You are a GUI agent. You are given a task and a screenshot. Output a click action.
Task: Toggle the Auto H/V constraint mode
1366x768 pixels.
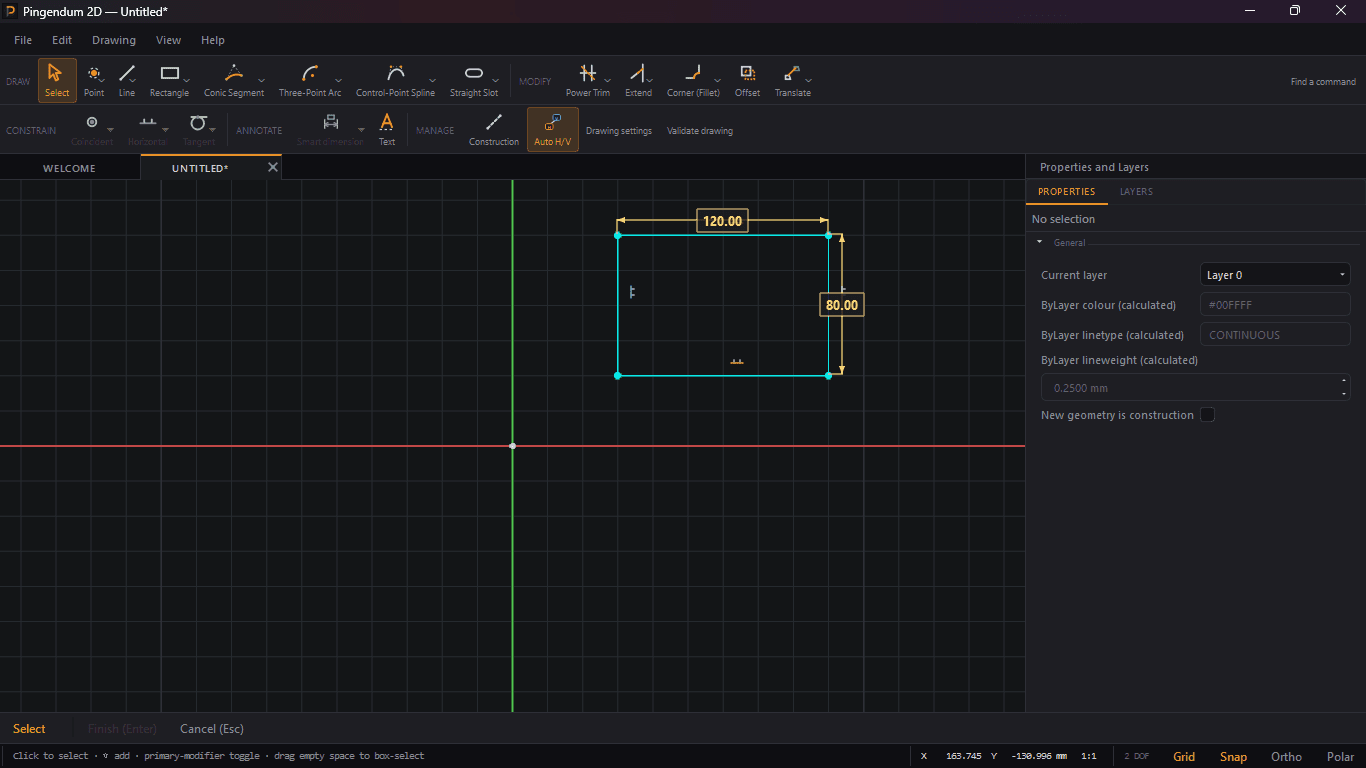tap(553, 129)
